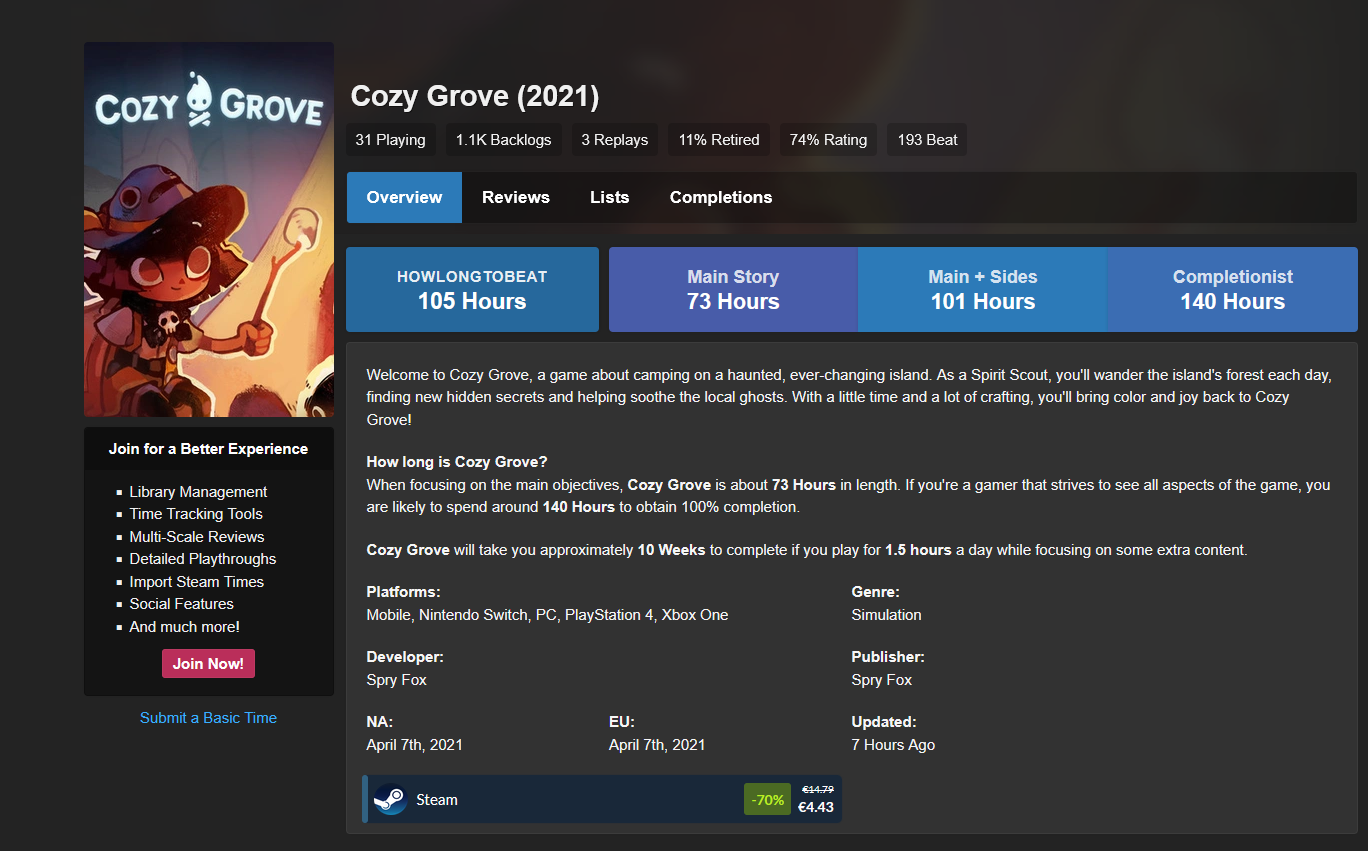Click the Spry Fox developer name
The image size is (1368, 851).
click(x=397, y=680)
